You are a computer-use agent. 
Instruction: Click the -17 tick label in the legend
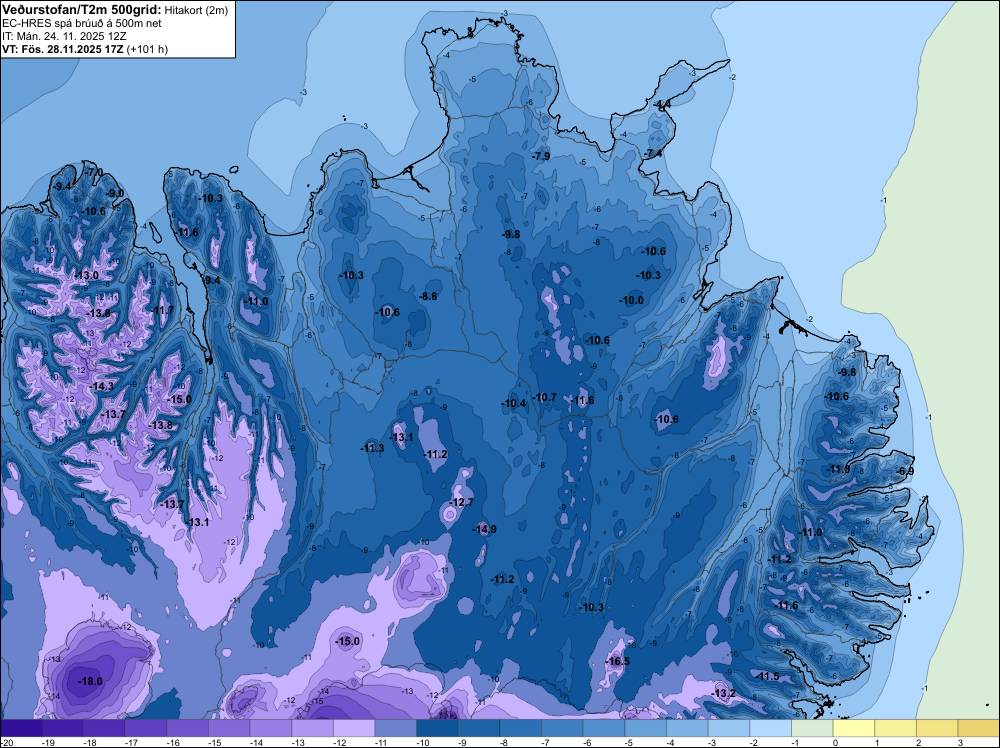point(131,742)
